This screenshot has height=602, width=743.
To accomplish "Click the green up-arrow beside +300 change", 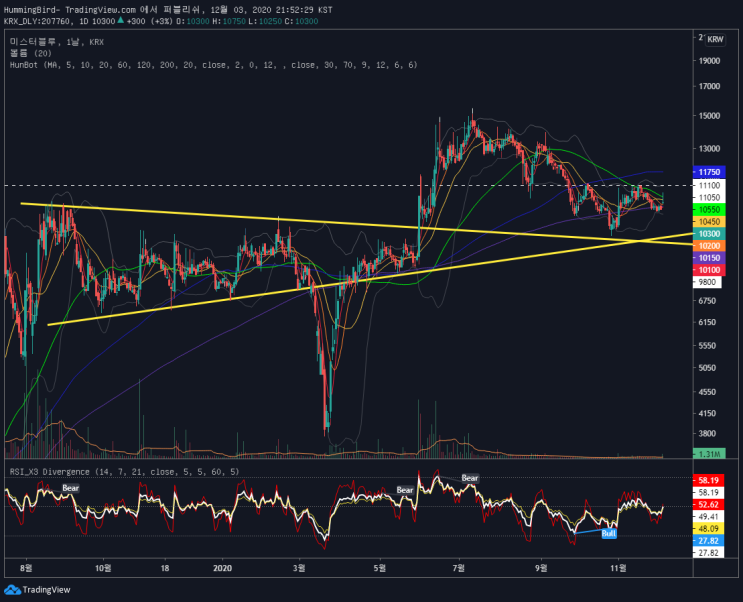I will tap(120, 21).
